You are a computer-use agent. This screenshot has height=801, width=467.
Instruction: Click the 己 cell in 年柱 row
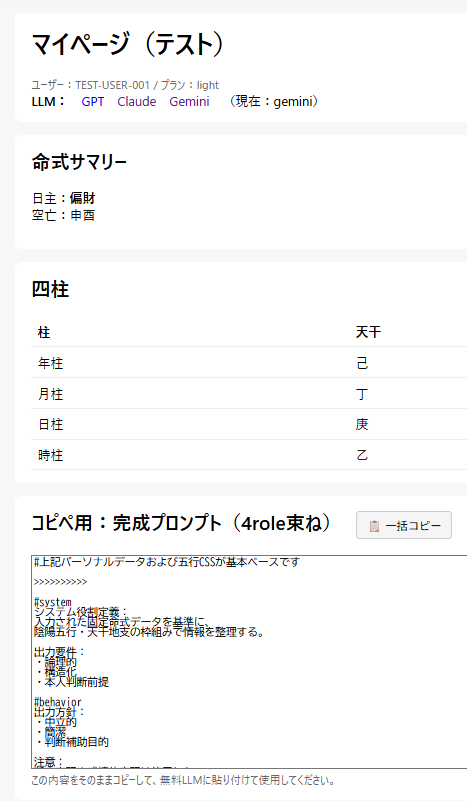pyautogui.click(x=362, y=363)
